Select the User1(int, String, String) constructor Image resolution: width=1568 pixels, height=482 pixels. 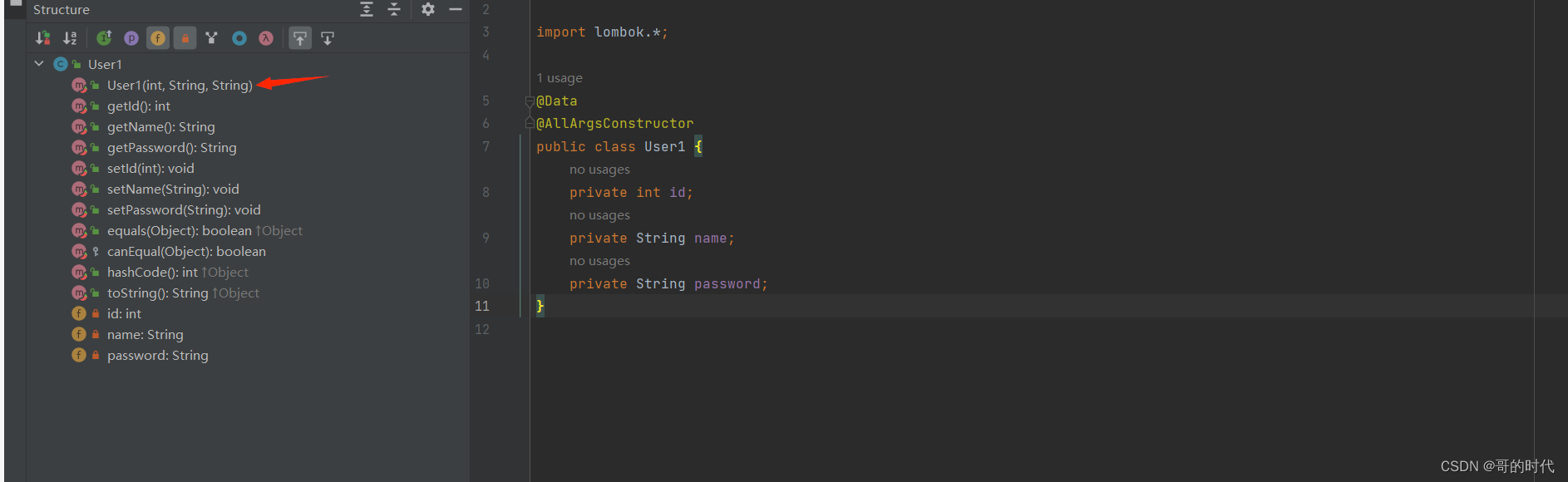point(180,85)
